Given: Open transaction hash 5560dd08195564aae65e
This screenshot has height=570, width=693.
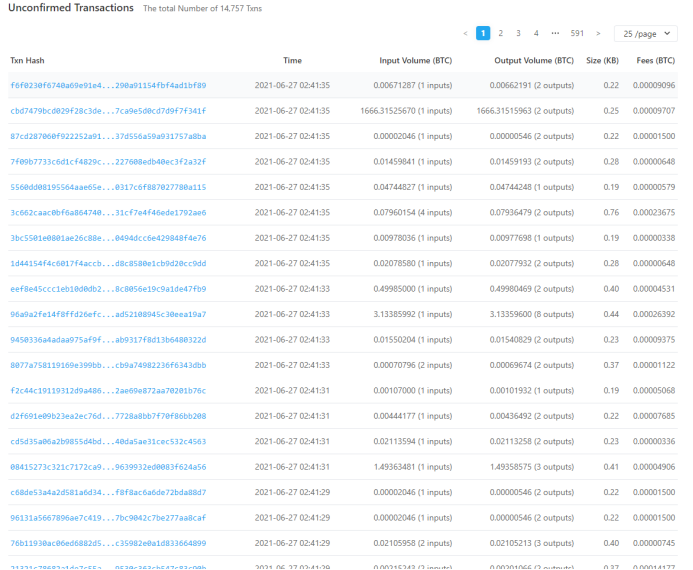Looking at the screenshot, I should click(108, 187).
